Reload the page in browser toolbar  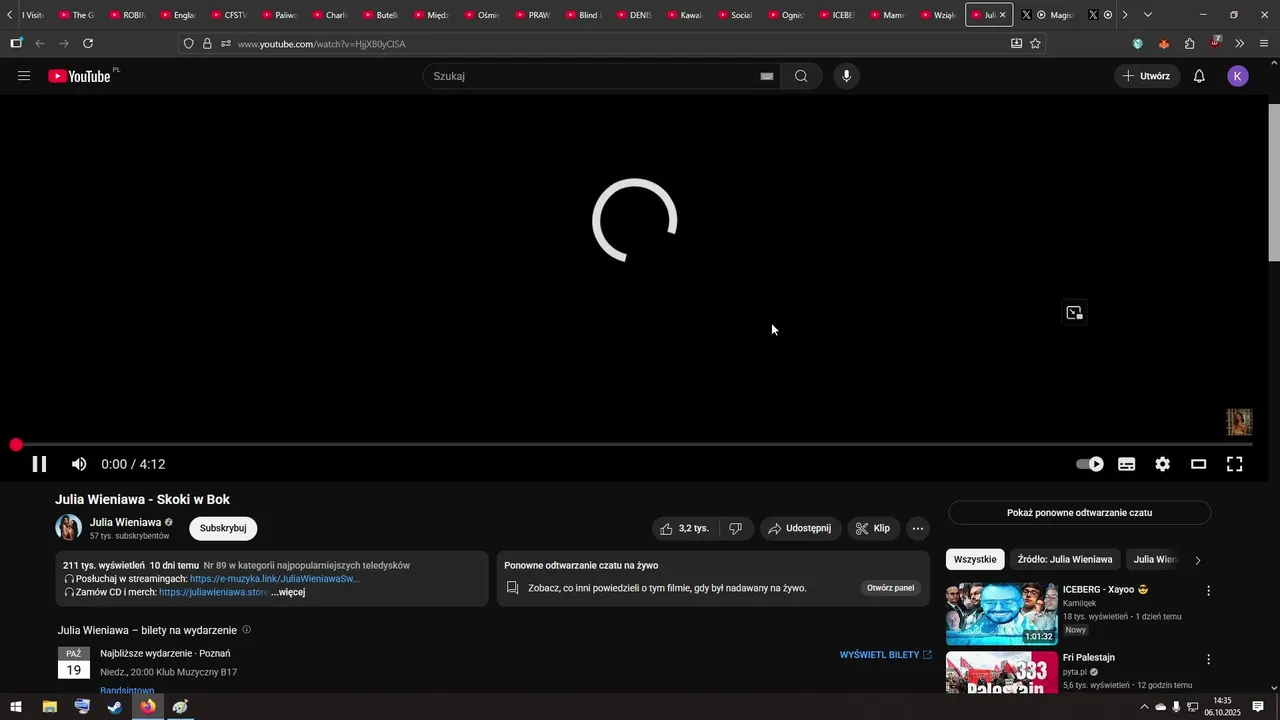(x=88, y=43)
